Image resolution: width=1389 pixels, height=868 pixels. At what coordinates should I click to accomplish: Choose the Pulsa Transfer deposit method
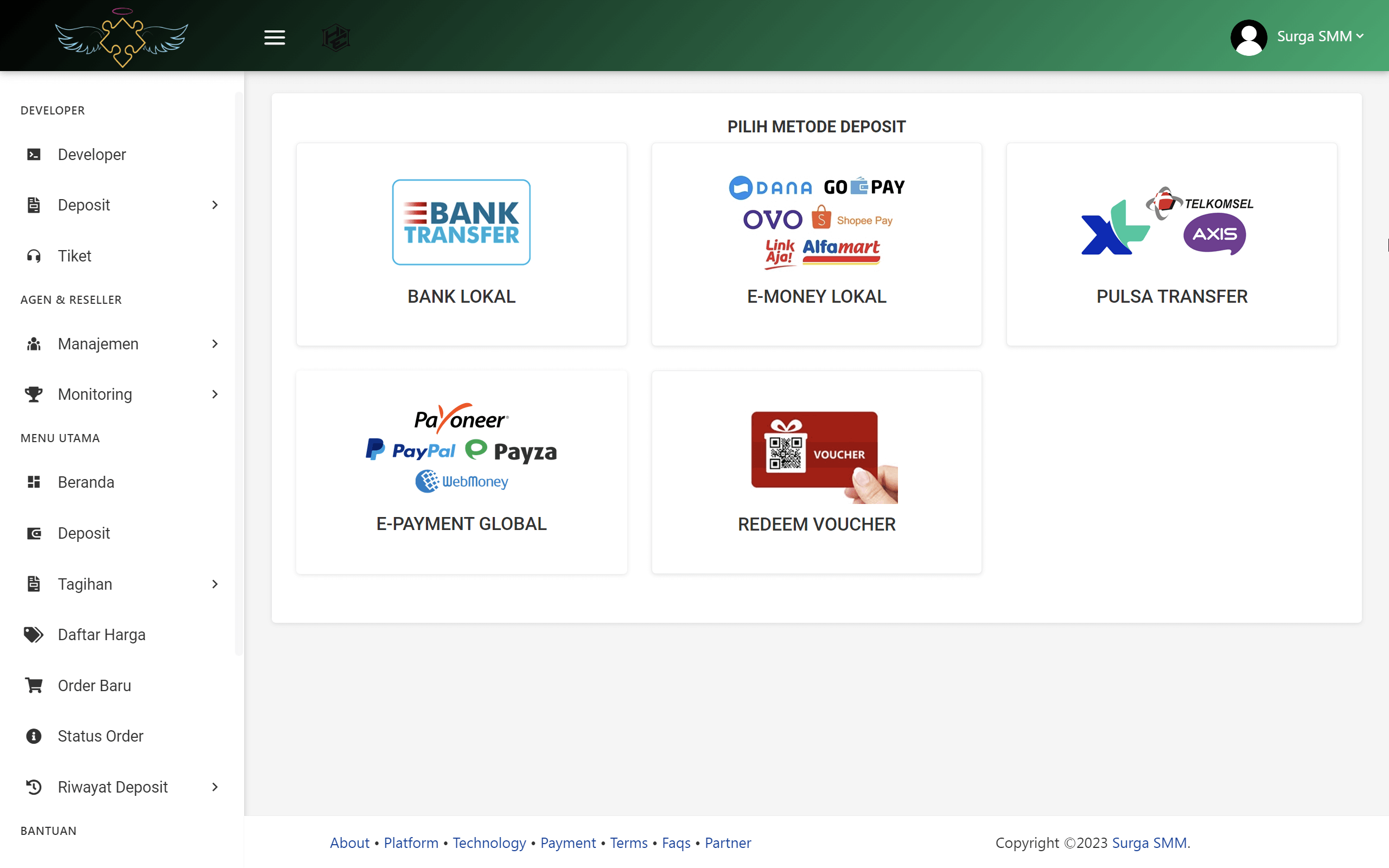click(1171, 244)
